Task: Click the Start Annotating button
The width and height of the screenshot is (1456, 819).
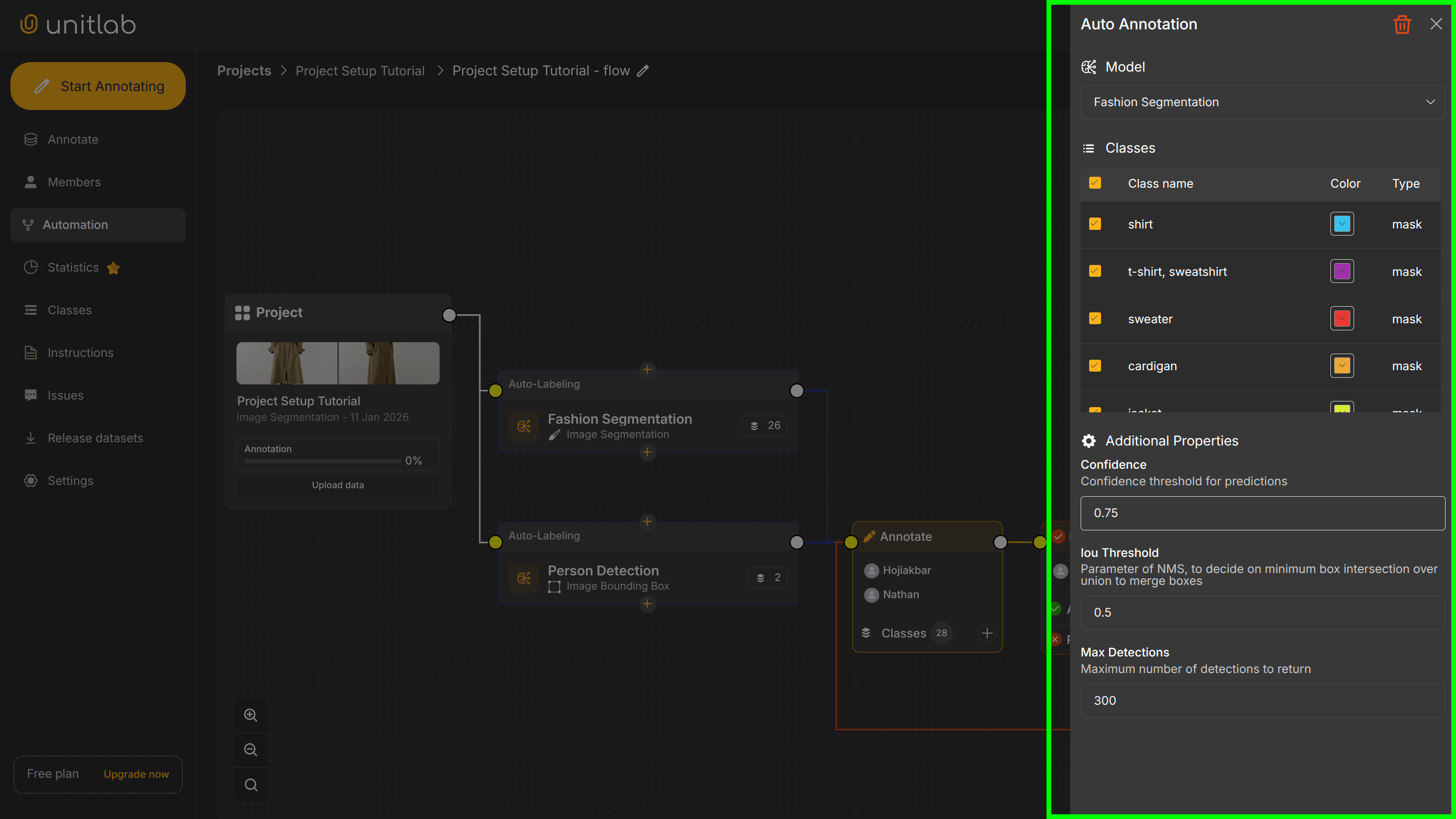Action: tap(98, 85)
